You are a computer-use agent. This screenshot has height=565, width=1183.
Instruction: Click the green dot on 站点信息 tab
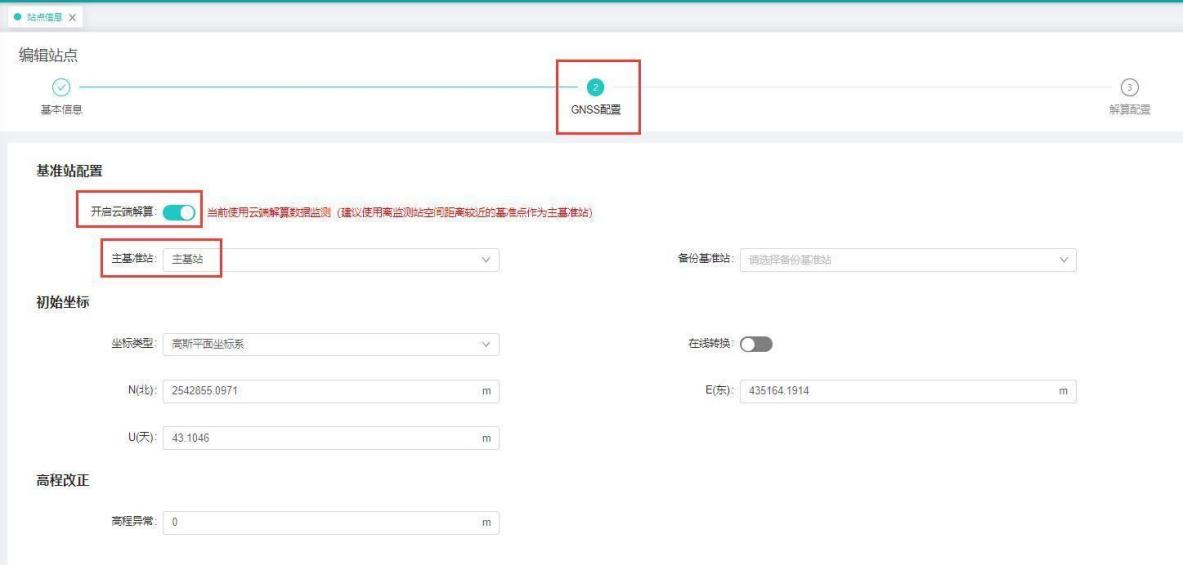point(18,18)
